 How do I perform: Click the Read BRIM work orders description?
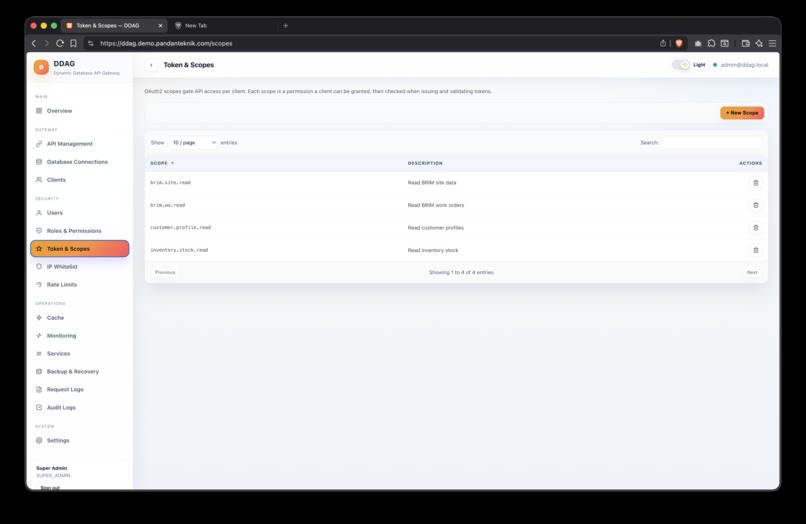436,205
